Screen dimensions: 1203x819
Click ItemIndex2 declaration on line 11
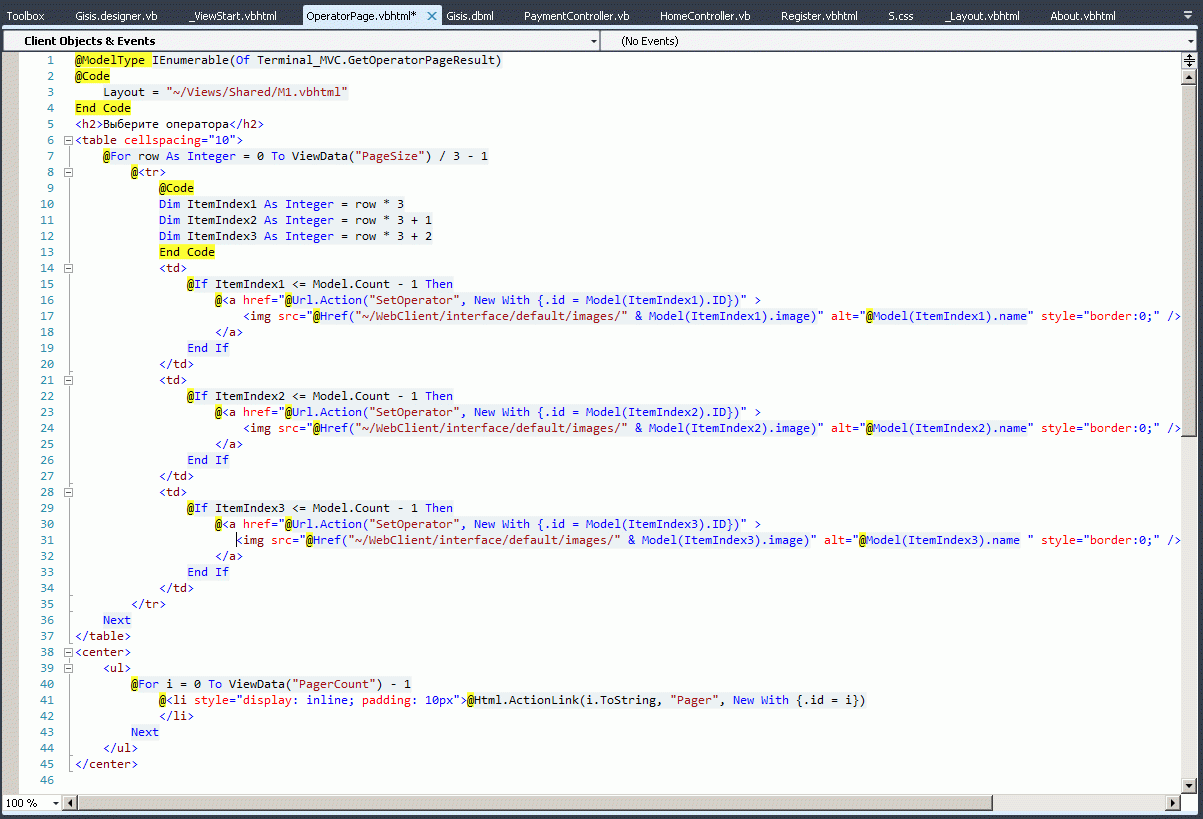click(x=222, y=220)
